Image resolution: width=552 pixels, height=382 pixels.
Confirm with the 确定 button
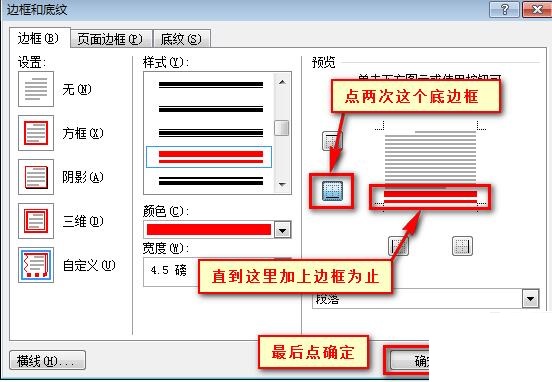409,361
